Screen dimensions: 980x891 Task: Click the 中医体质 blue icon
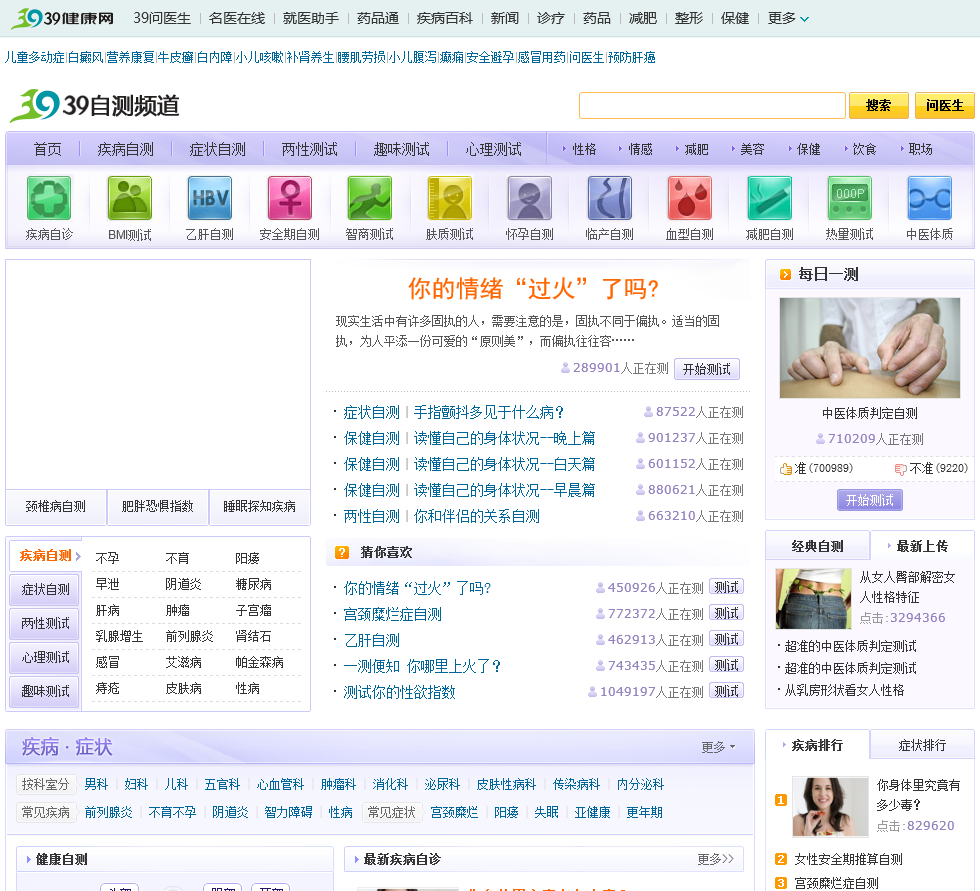click(x=929, y=198)
